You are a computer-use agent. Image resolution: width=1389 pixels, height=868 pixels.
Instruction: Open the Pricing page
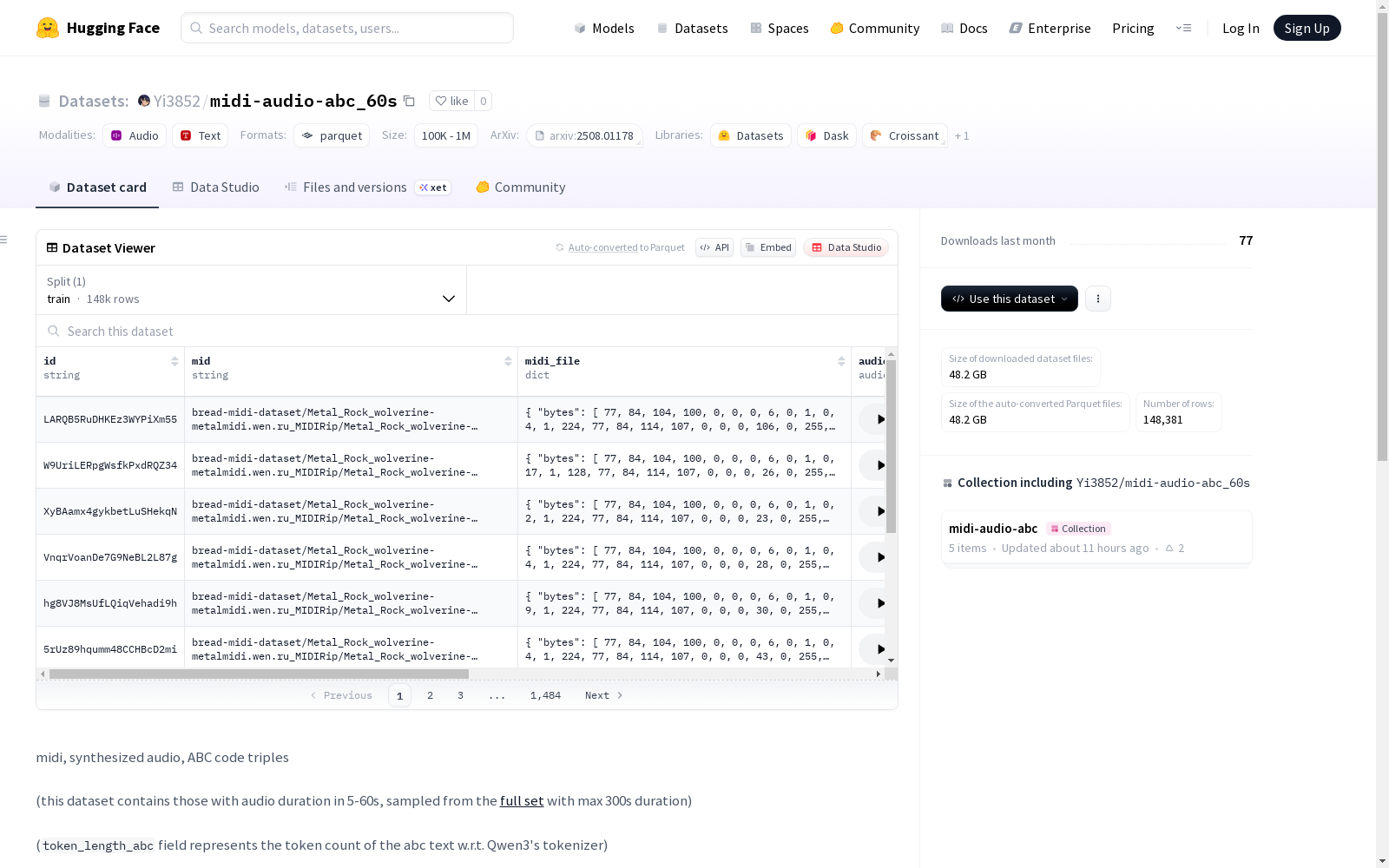click(x=1133, y=28)
